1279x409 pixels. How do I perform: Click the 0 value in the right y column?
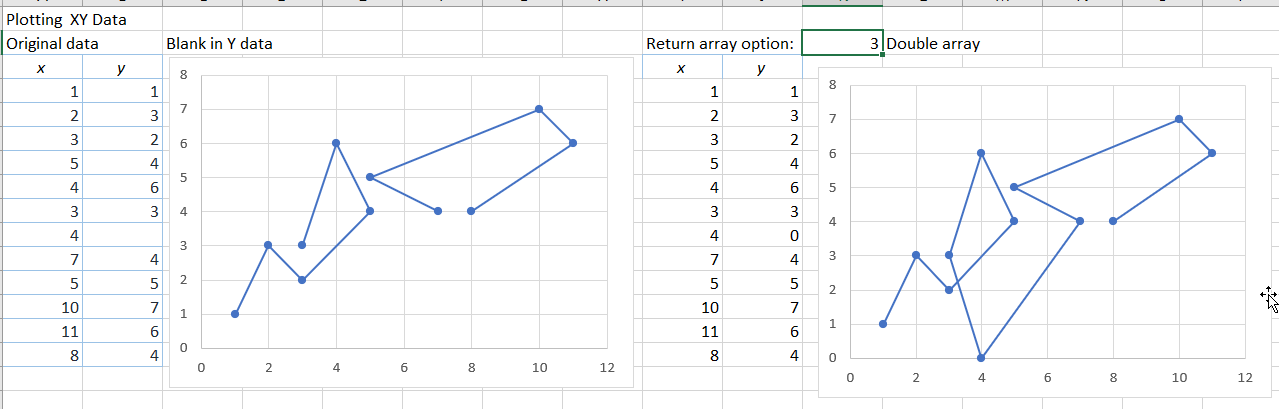(762, 235)
